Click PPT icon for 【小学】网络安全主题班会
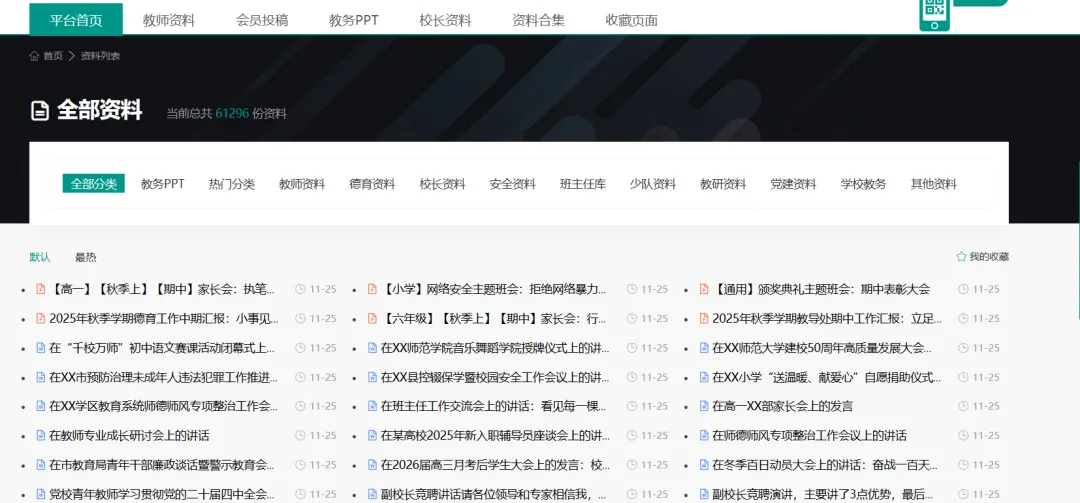This screenshot has height=503, width=1080. tap(372, 289)
